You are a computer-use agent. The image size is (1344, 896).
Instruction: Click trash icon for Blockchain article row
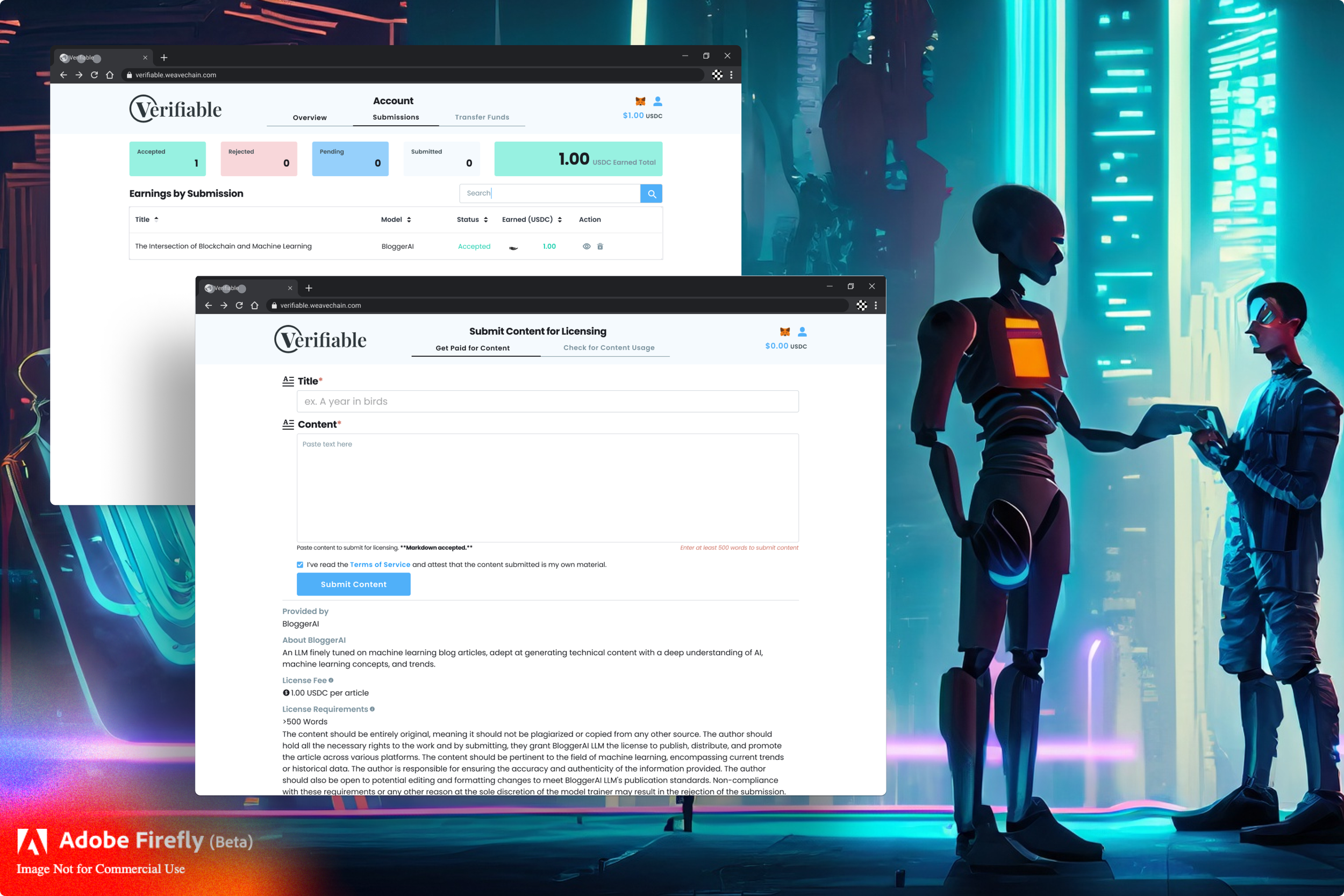[x=600, y=246]
